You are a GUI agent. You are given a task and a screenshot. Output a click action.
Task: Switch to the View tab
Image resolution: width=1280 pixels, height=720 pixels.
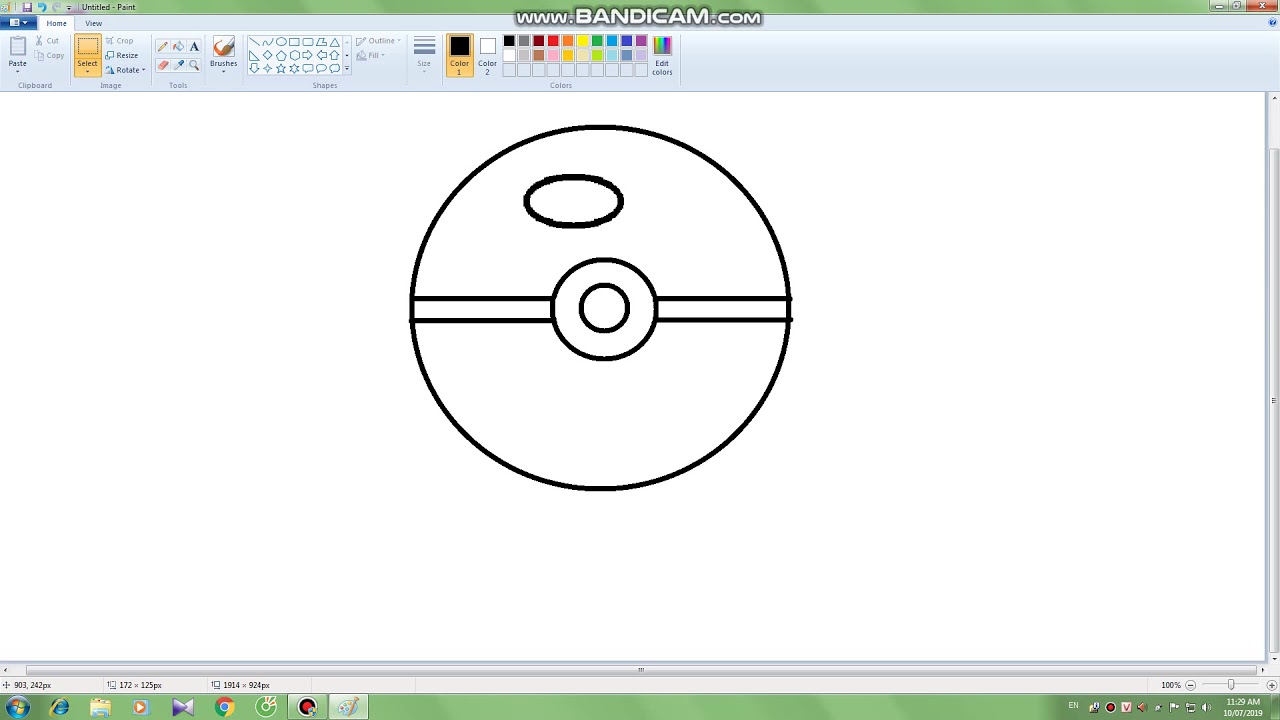click(93, 23)
